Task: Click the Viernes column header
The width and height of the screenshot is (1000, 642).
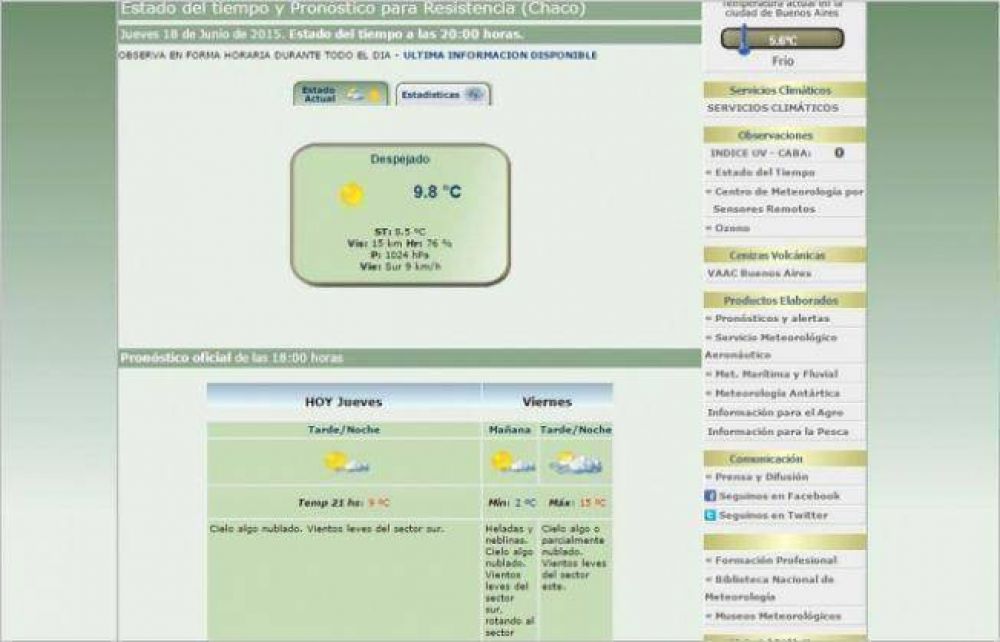Action: pos(547,402)
